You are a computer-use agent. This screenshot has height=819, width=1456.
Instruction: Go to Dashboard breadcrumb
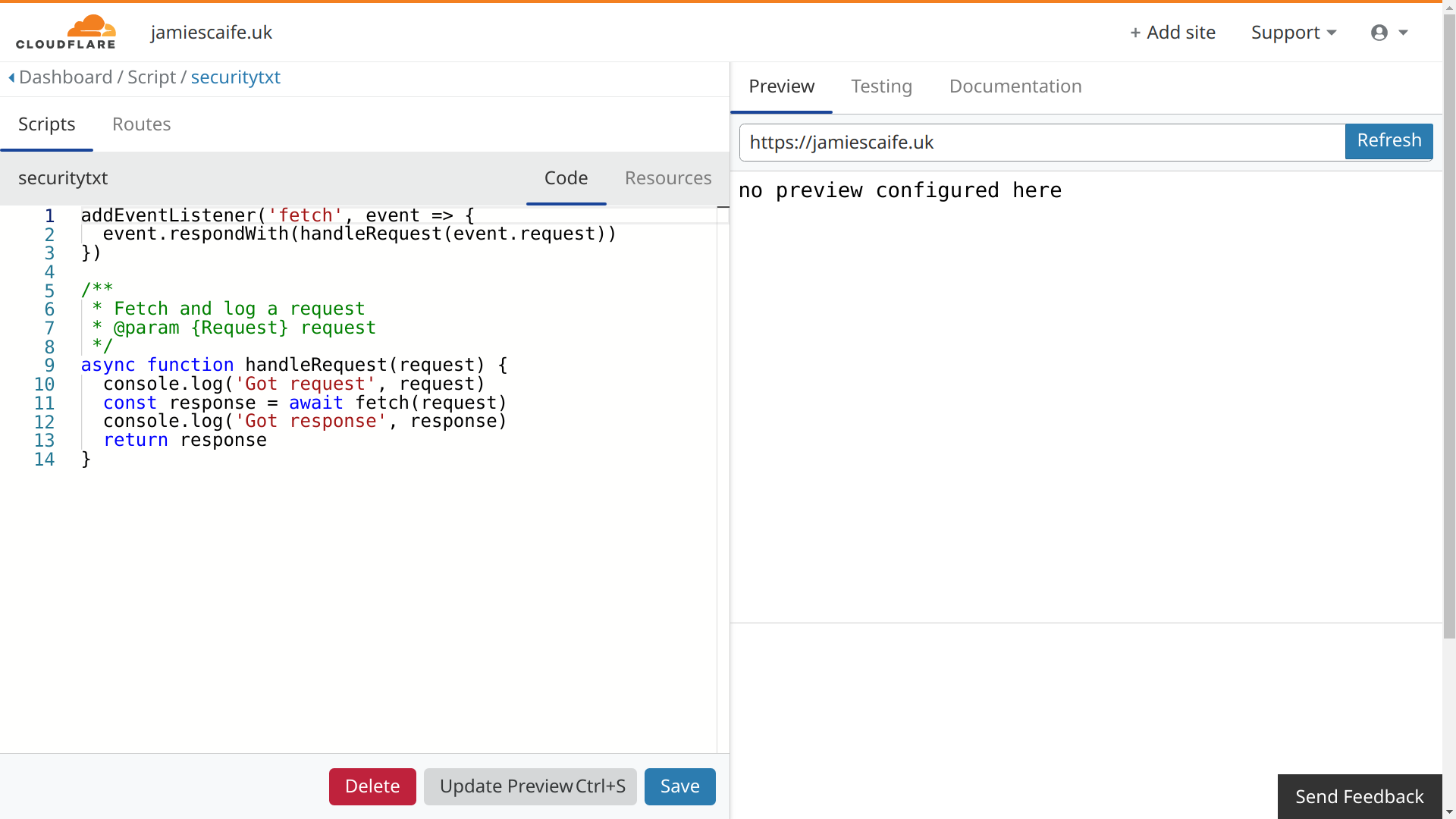coord(66,77)
